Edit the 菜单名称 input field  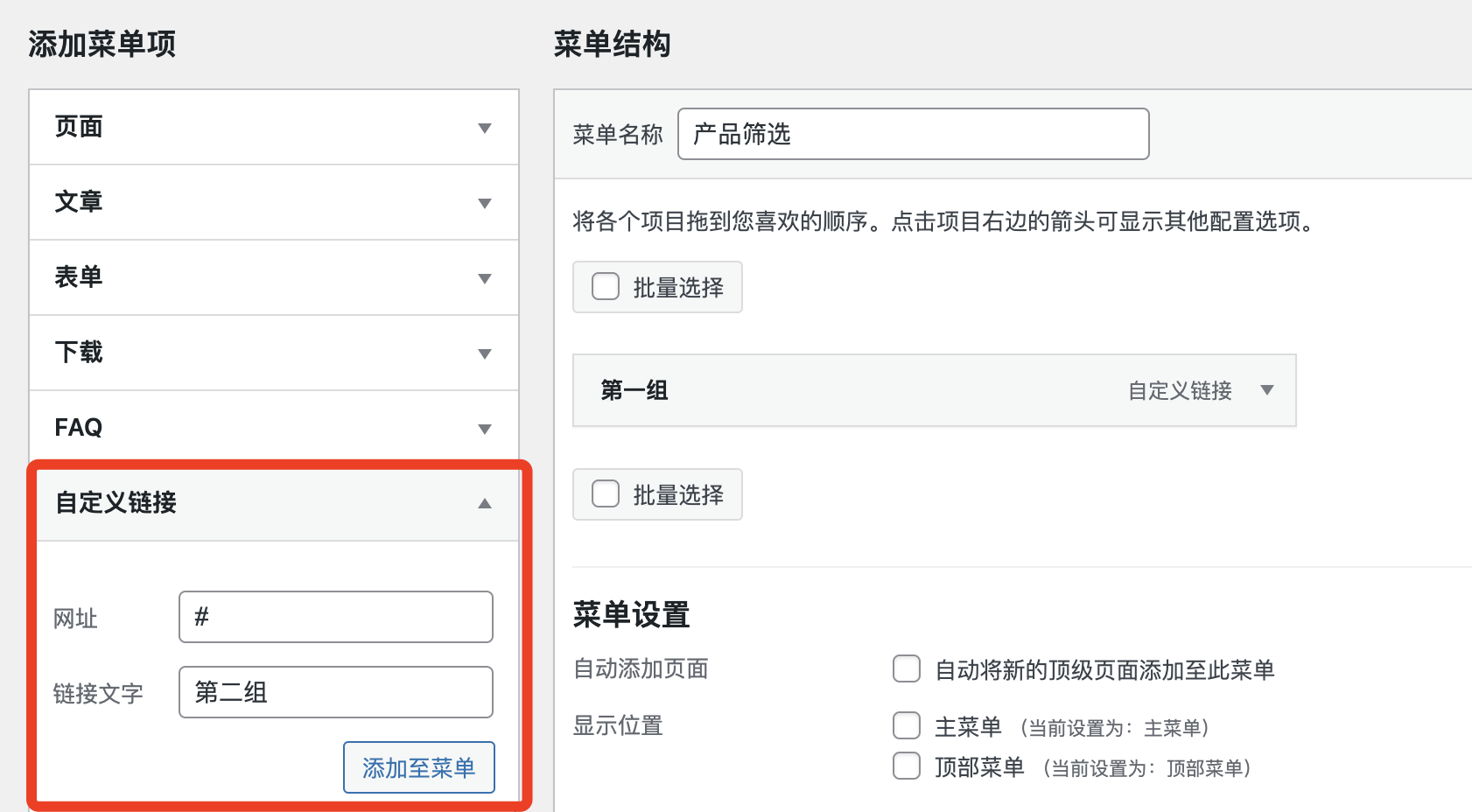tap(913, 134)
